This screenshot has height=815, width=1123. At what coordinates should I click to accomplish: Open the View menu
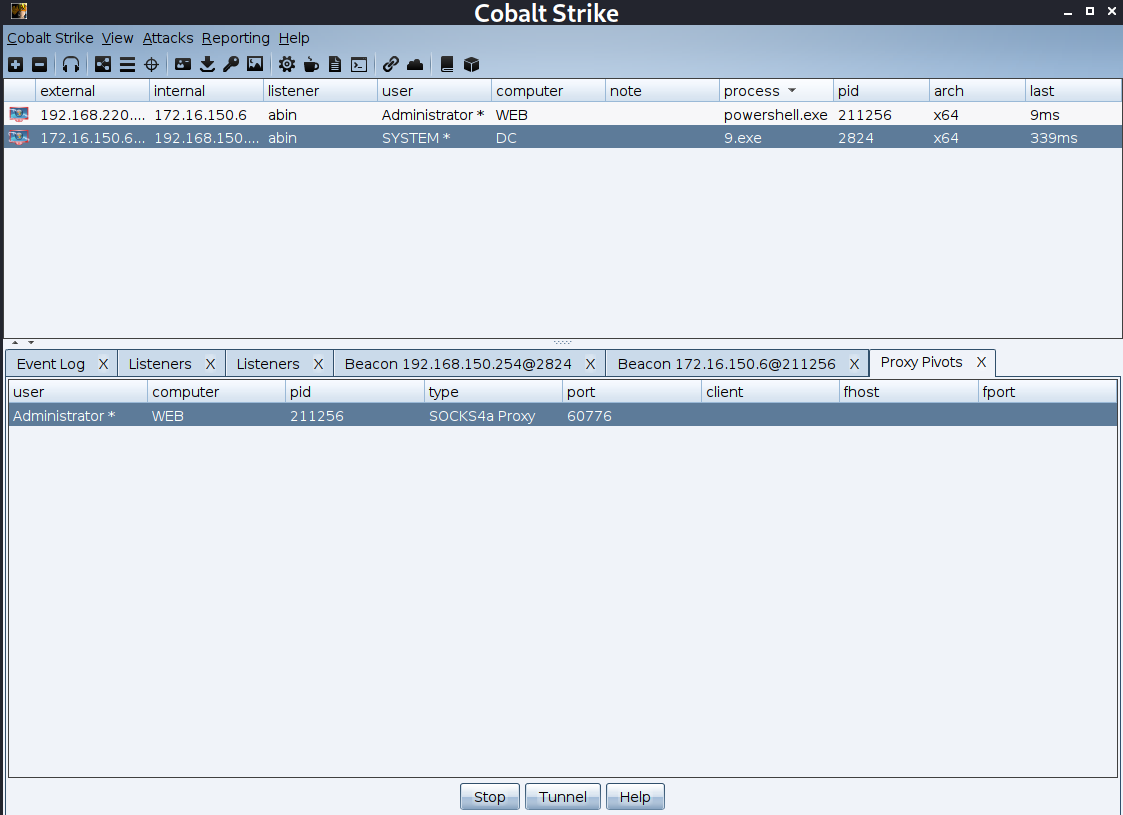coord(117,38)
